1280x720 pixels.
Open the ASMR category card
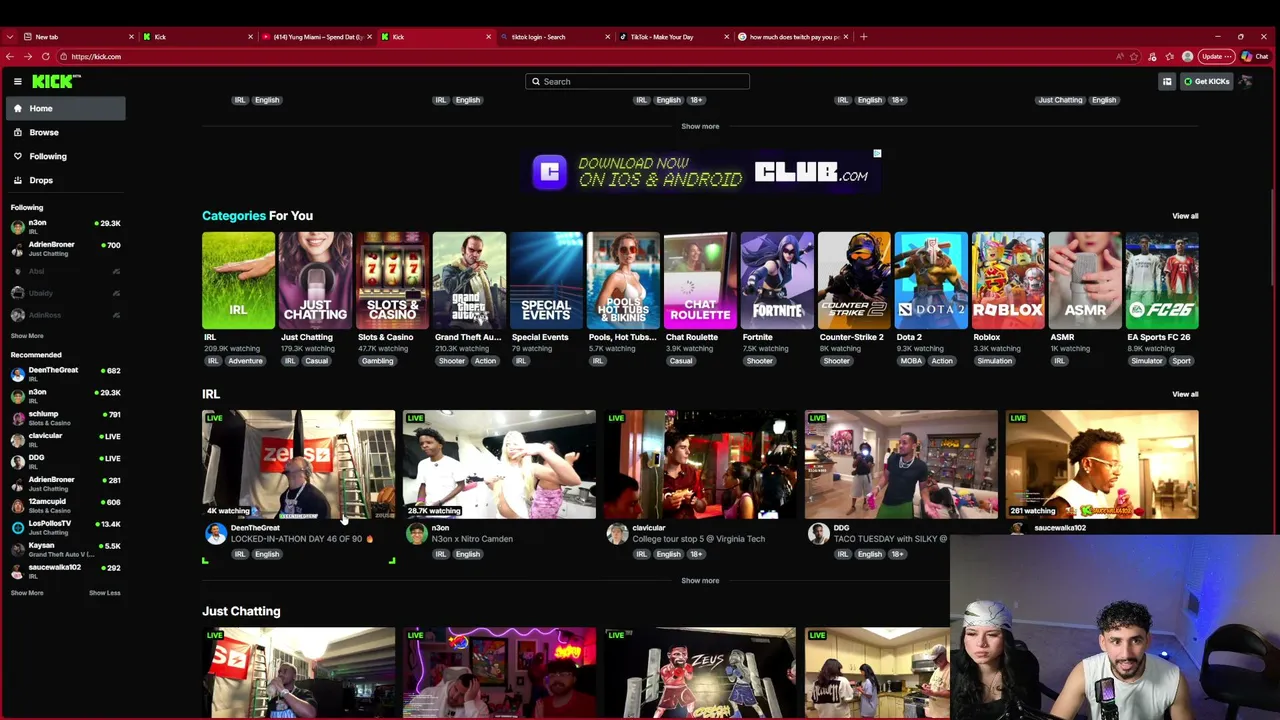[1085, 281]
